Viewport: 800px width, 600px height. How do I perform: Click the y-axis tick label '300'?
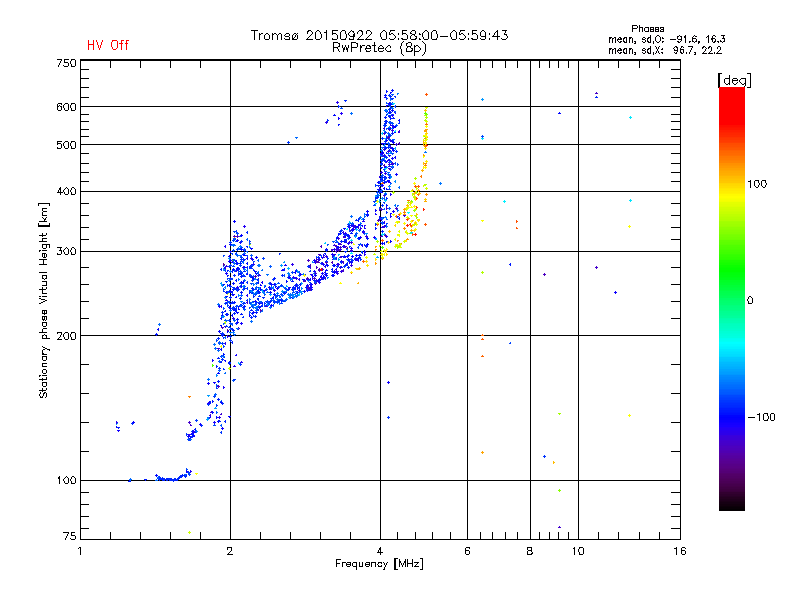pos(66,251)
